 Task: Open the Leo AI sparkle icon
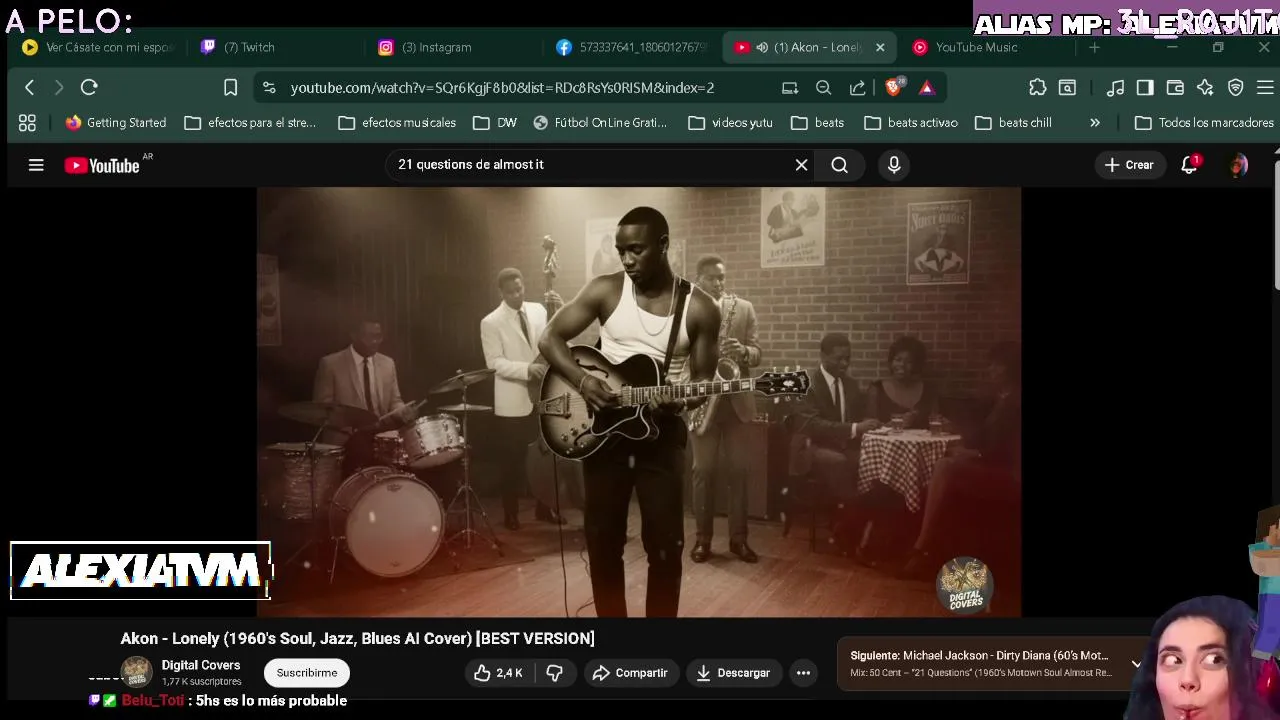(x=1205, y=88)
